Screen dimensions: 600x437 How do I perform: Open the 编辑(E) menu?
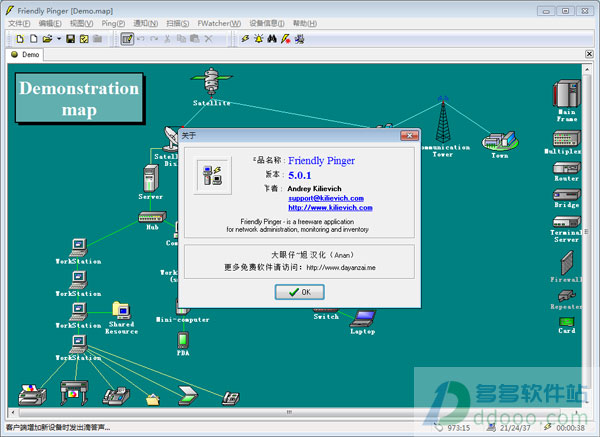point(50,23)
